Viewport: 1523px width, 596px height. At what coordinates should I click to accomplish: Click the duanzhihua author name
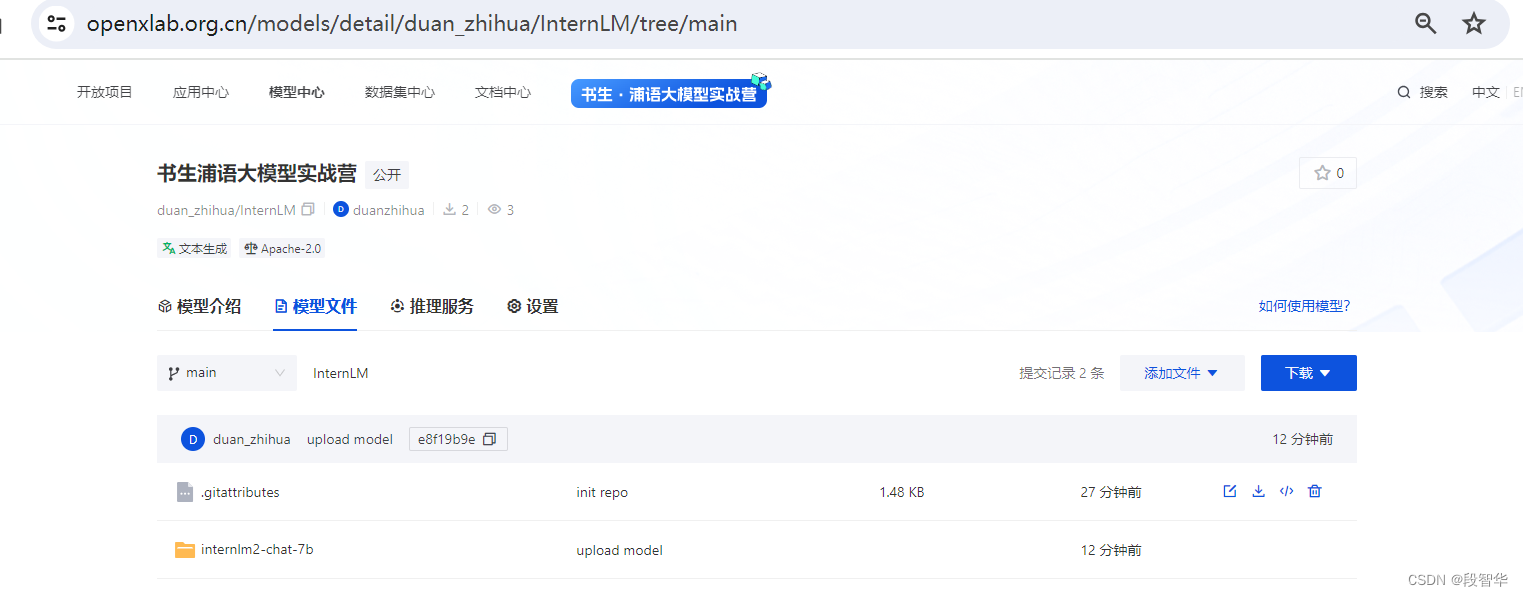pos(389,210)
